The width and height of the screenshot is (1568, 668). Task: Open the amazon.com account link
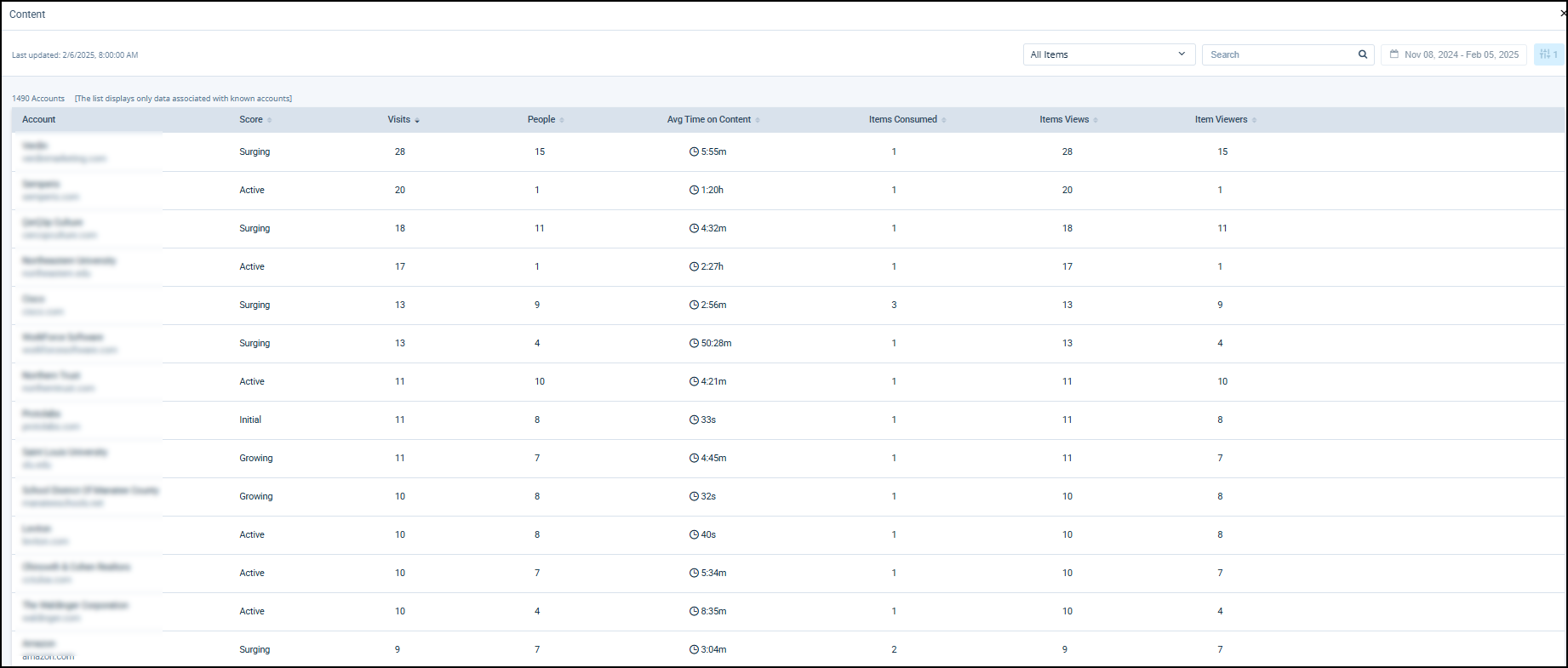pyautogui.click(x=49, y=656)
